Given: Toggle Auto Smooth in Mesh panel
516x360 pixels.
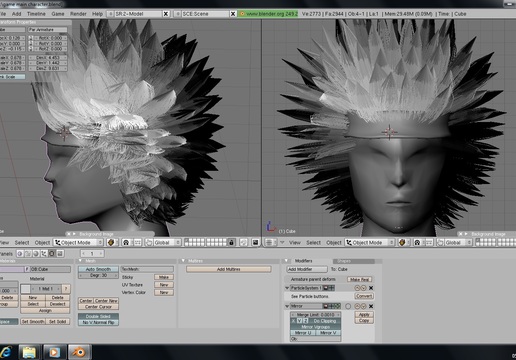Looking at the screenshot, I should click(x=98, y=269).
